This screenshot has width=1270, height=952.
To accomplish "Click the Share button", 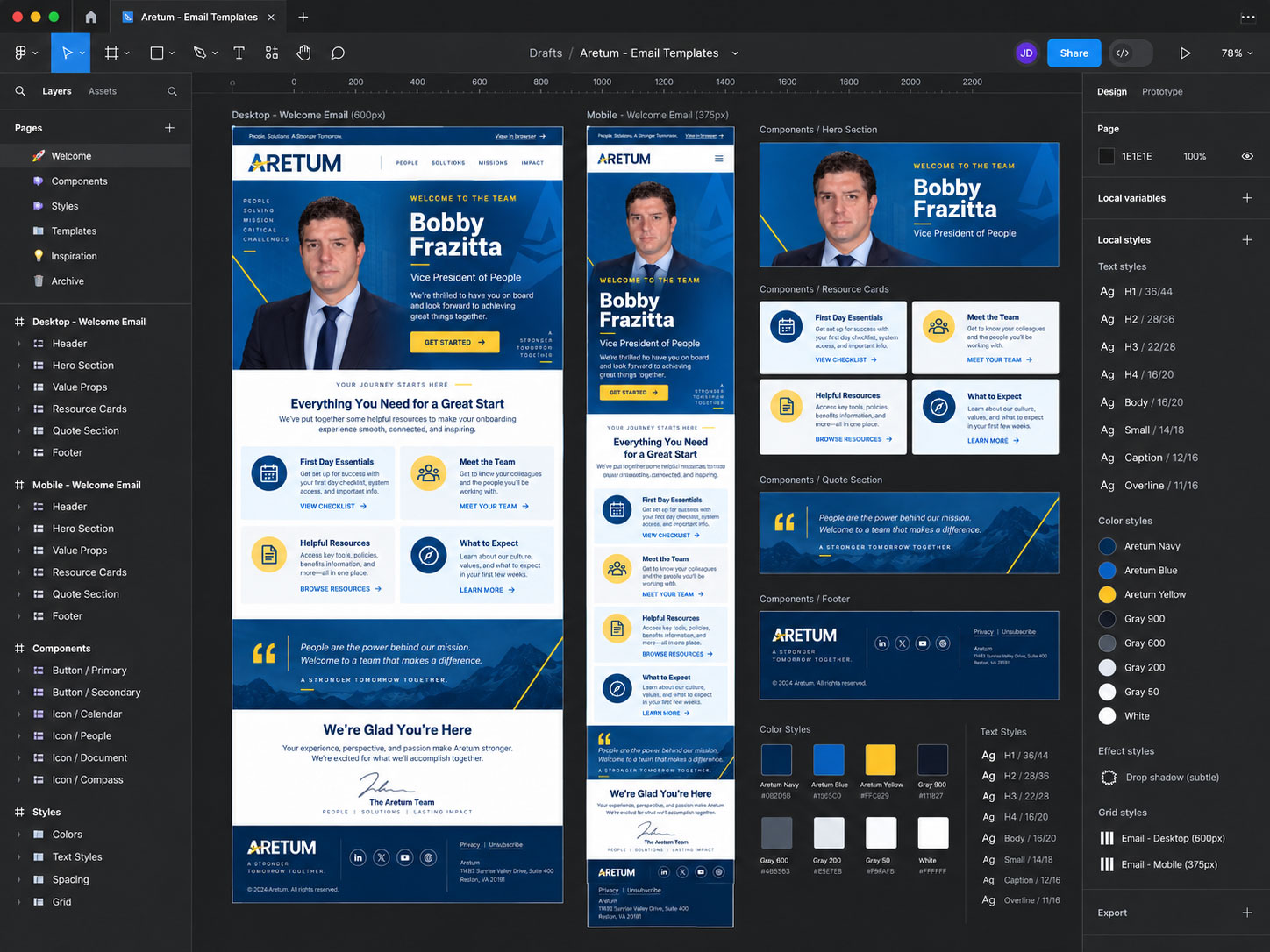I will [x=1074, y=53].
